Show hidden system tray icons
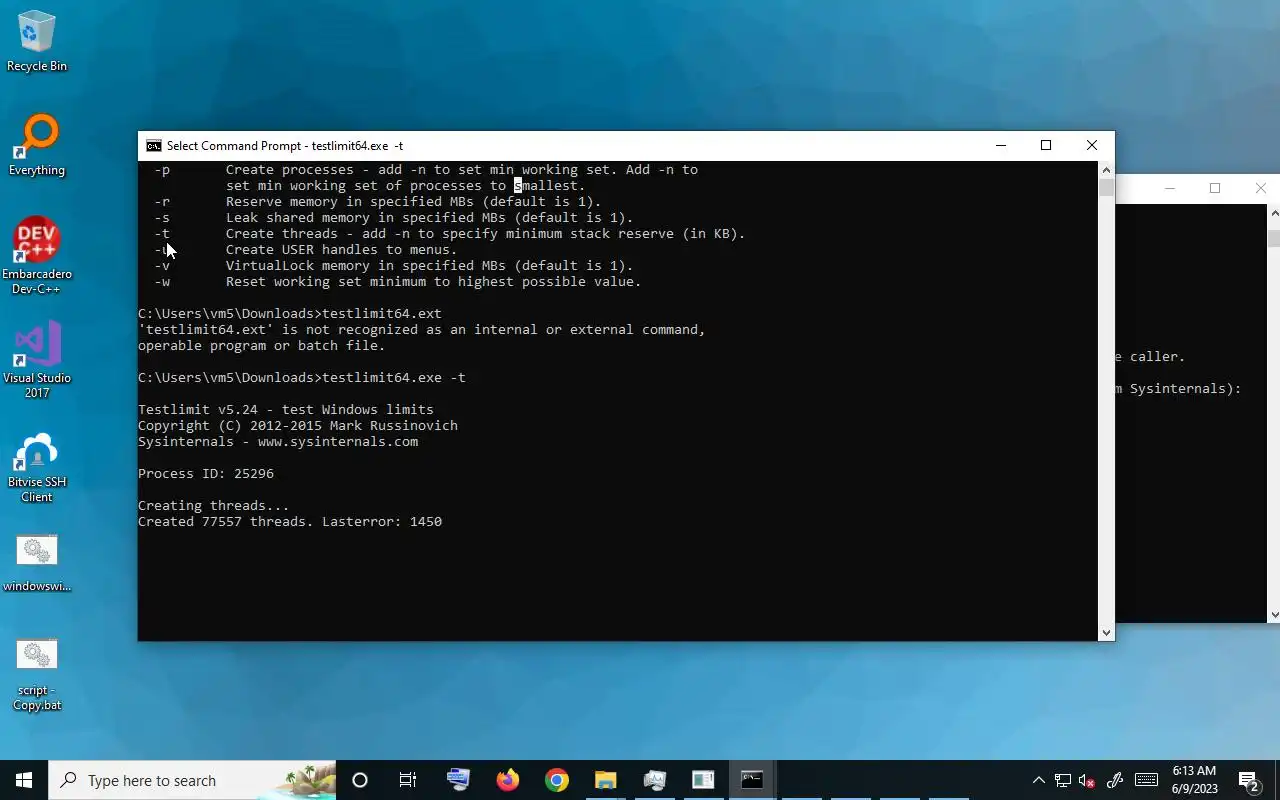This screenshot has width=1280, height=800. coord(1038,781)
